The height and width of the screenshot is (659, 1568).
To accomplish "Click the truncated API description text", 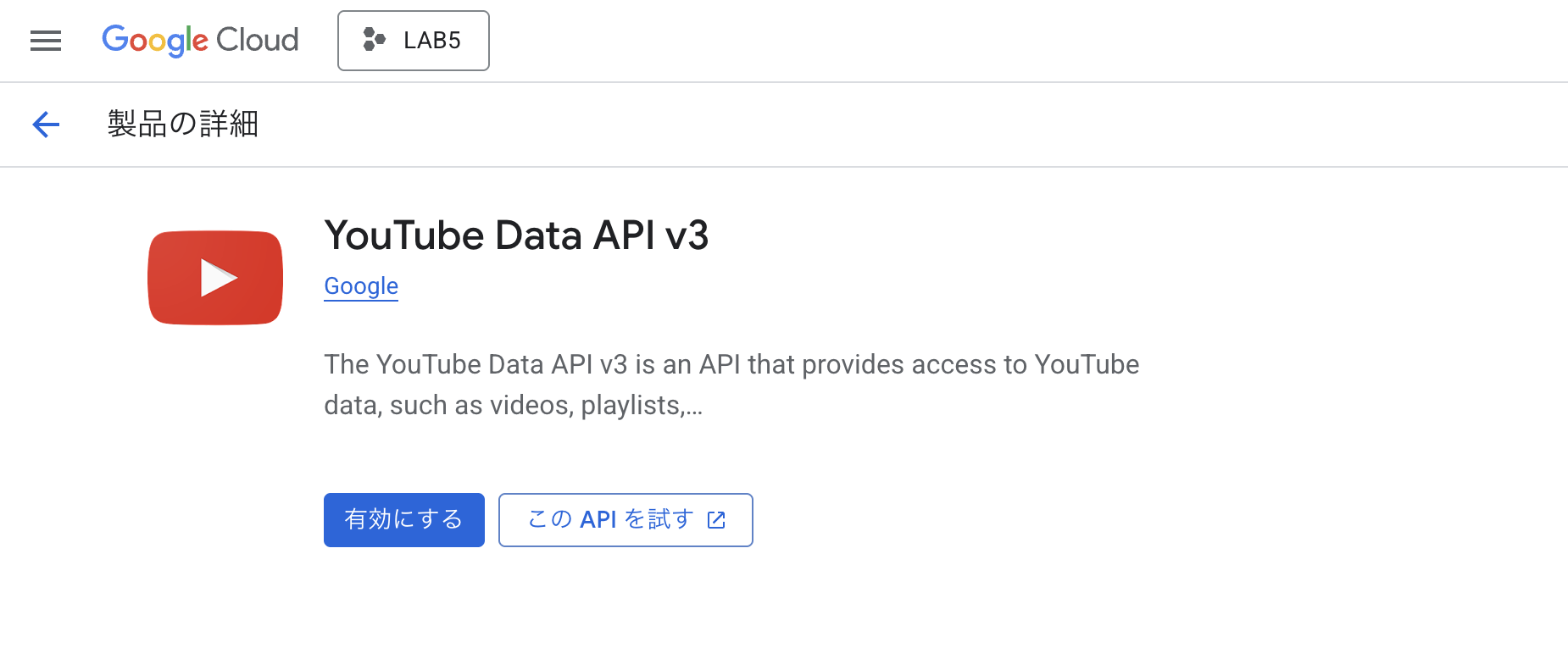I will coord(731,384).
